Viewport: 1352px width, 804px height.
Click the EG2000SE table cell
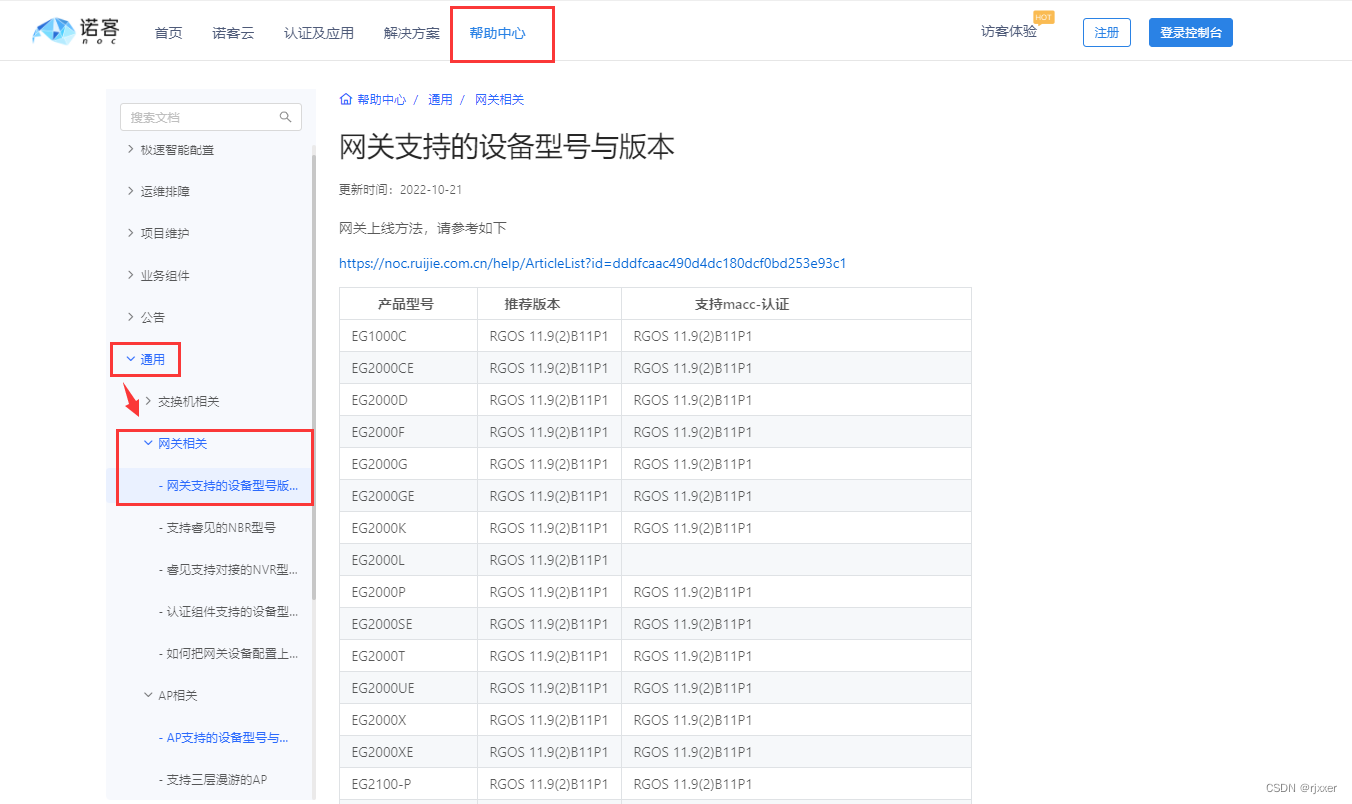click(408, 624)
